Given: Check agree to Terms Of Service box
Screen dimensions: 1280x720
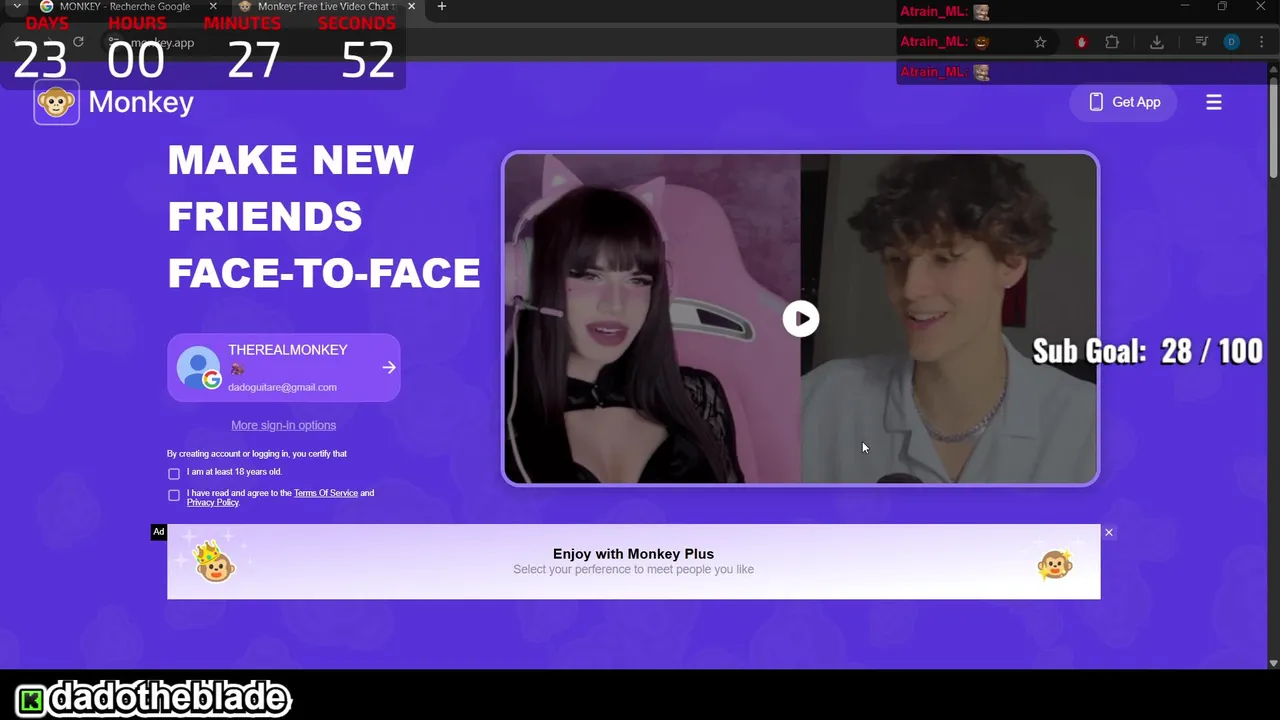Looking at the screenshot, I should [174, 495].
